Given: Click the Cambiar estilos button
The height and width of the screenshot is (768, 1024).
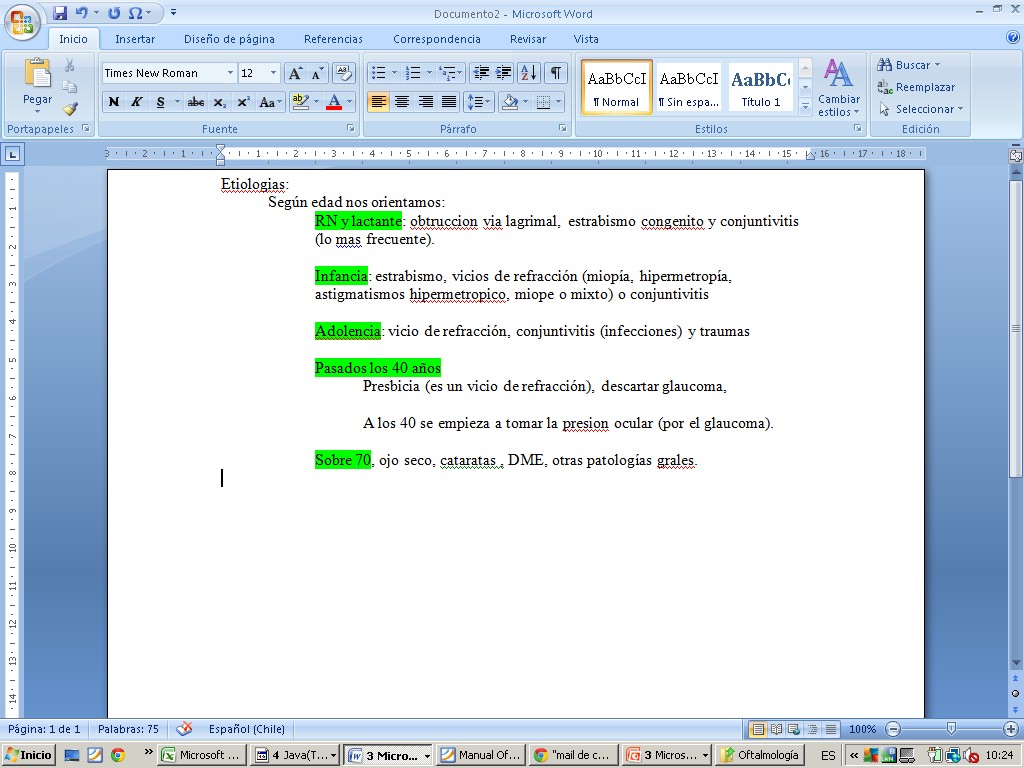Looking at the screenshot, I should tap(838, 90).
